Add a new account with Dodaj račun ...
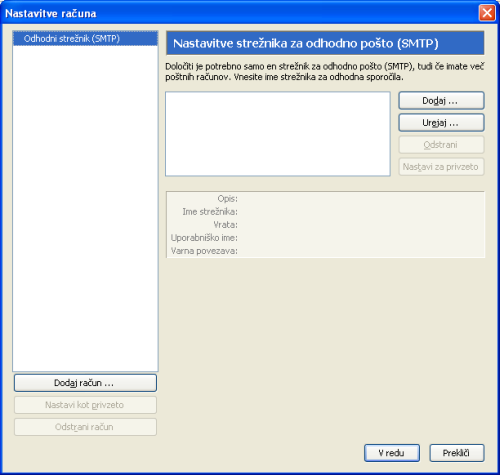Image resolution: width=500 pixels, height=475 pixels. (x=85, y=383)
